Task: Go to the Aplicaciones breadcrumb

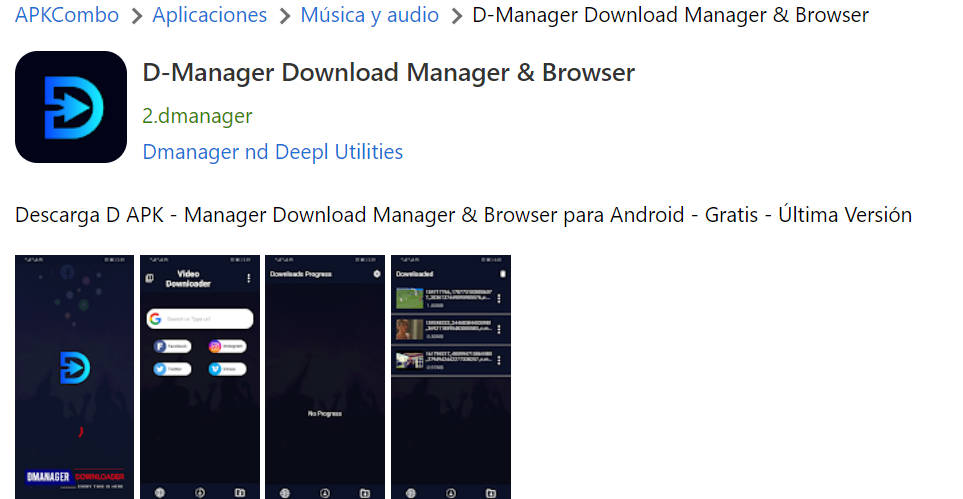Action: [209, 15]
